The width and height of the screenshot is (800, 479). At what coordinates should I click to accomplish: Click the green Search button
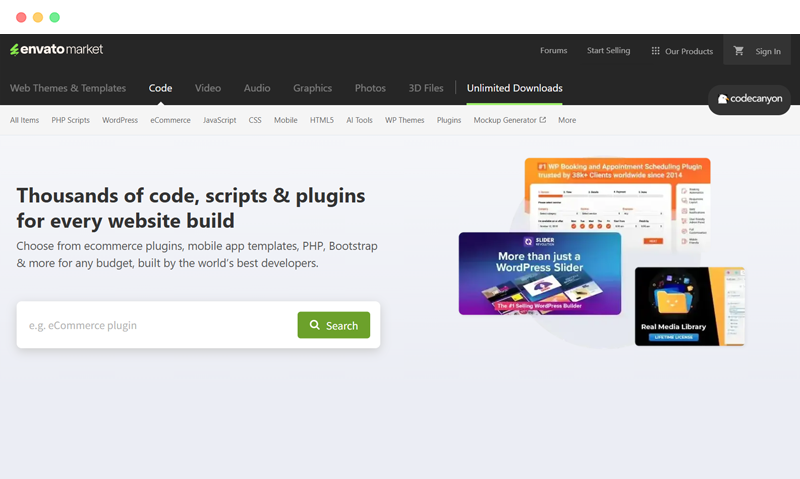click(x=334, y=325)
